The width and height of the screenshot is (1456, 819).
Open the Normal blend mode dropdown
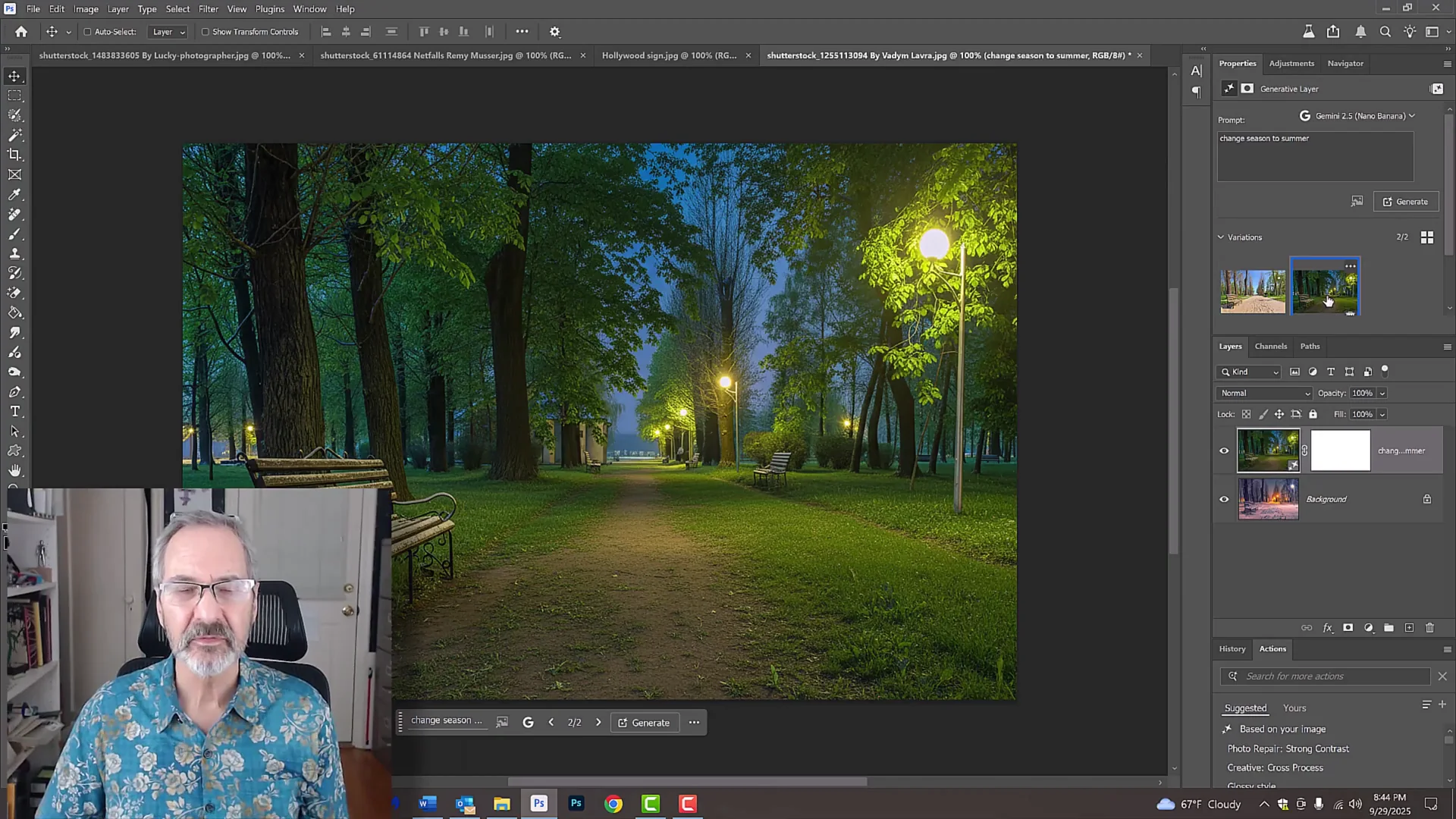tap(1263, 393)
